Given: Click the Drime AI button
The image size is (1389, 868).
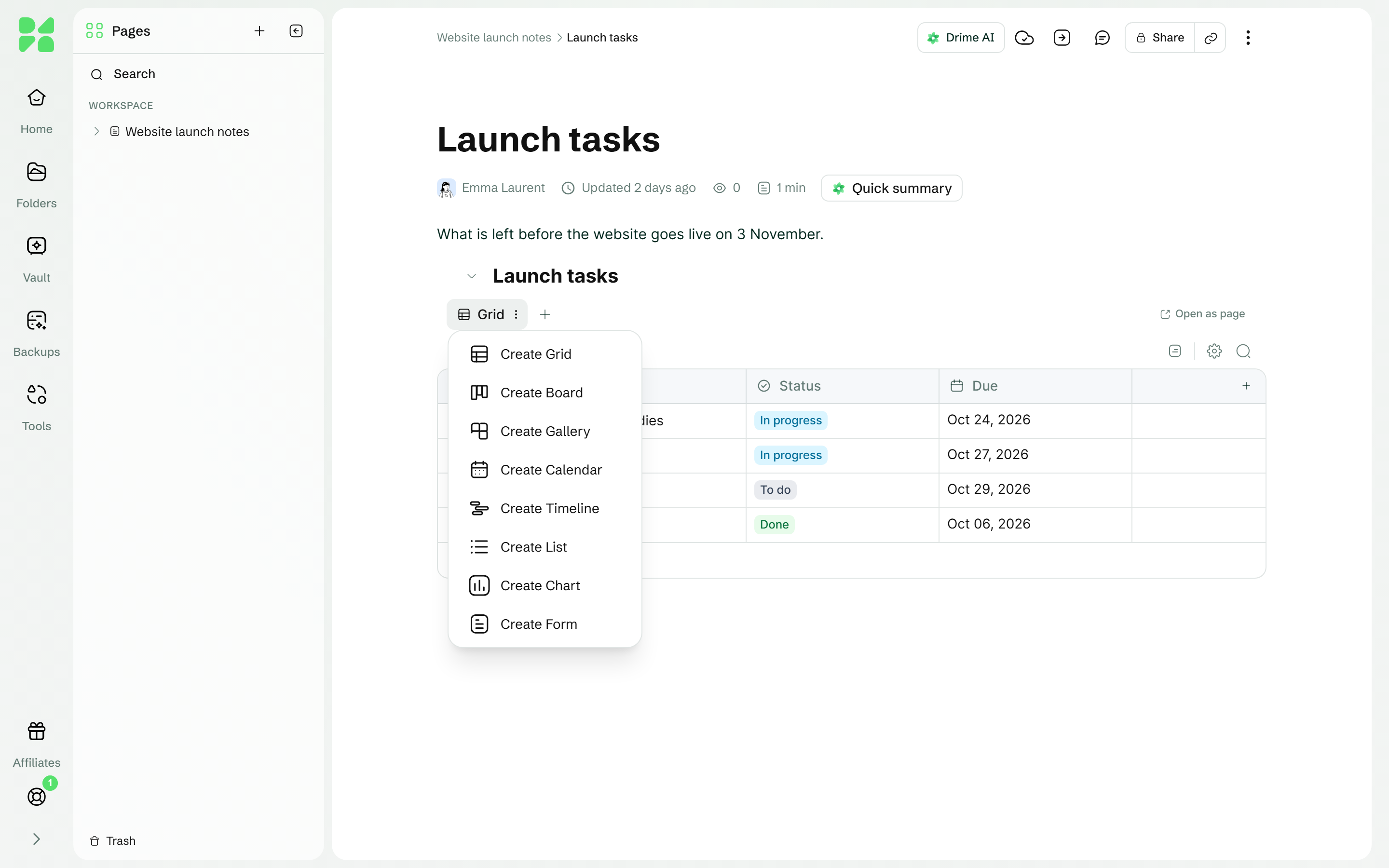Looking at the screenshot, I should pyautogui.click(x=961, y=38).
